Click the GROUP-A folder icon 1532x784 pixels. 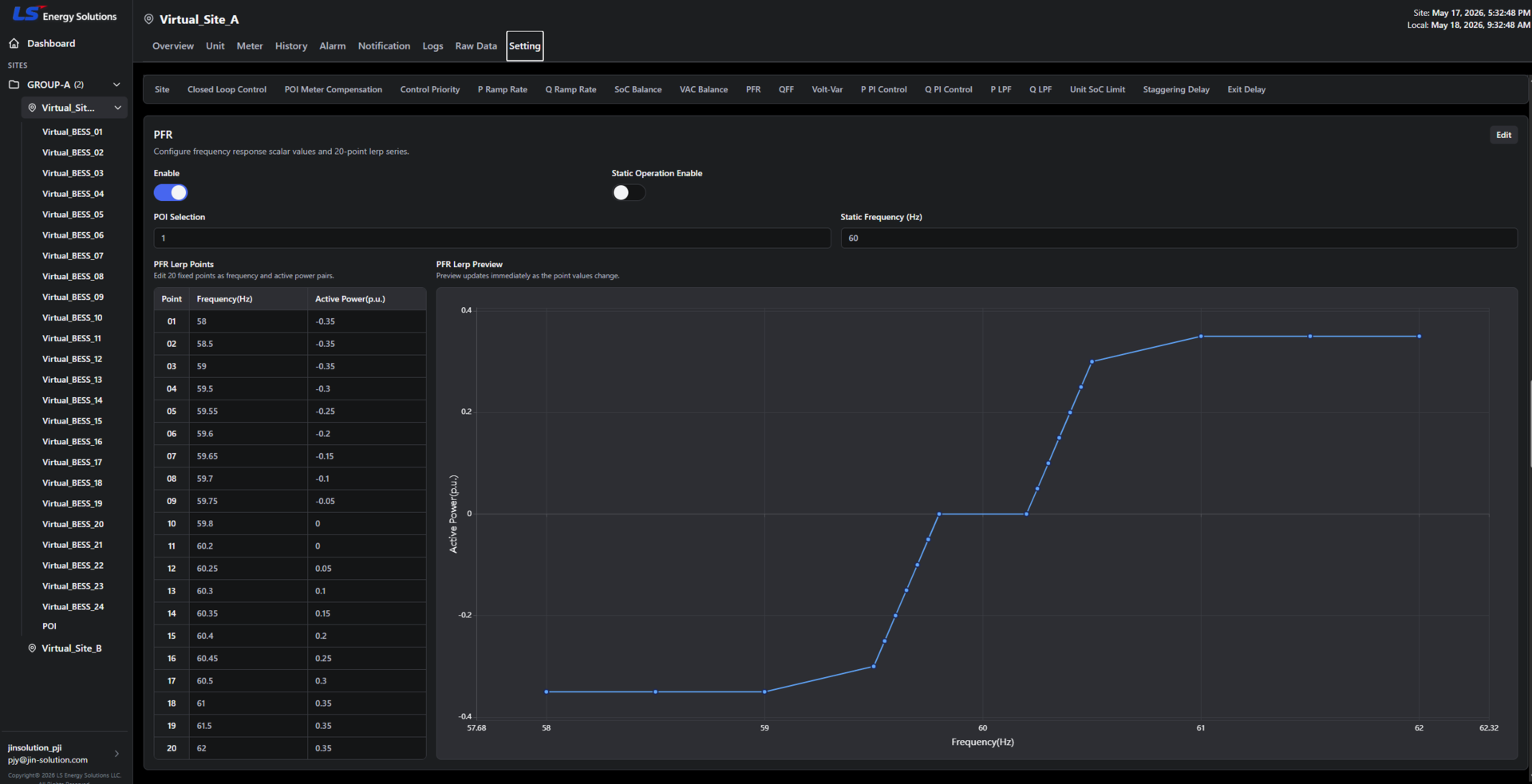(x=14, y=85)
